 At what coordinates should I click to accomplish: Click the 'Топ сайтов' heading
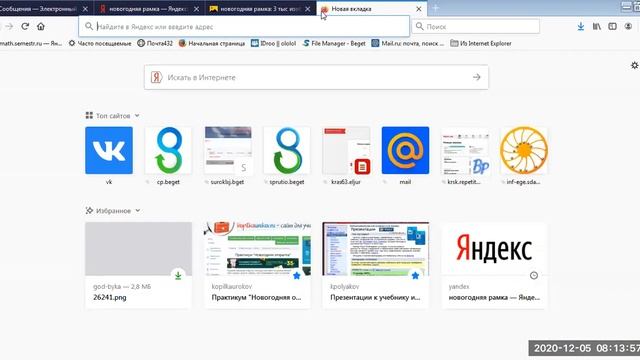(x=113, y=116)
